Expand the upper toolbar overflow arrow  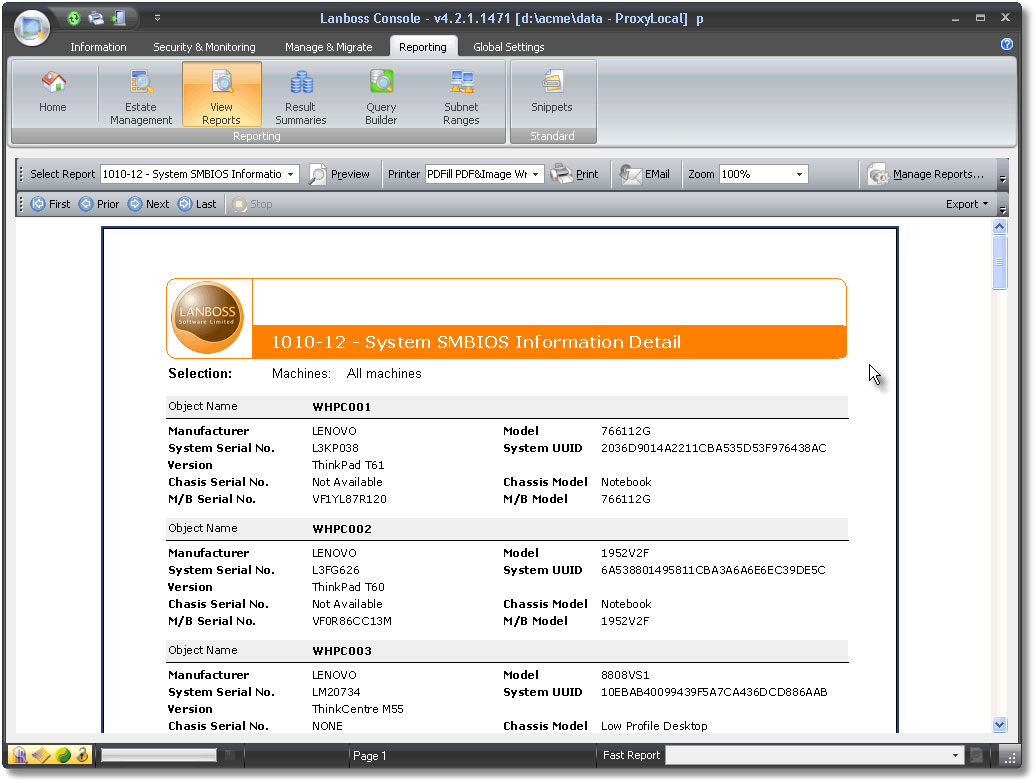coord(1003,178)
